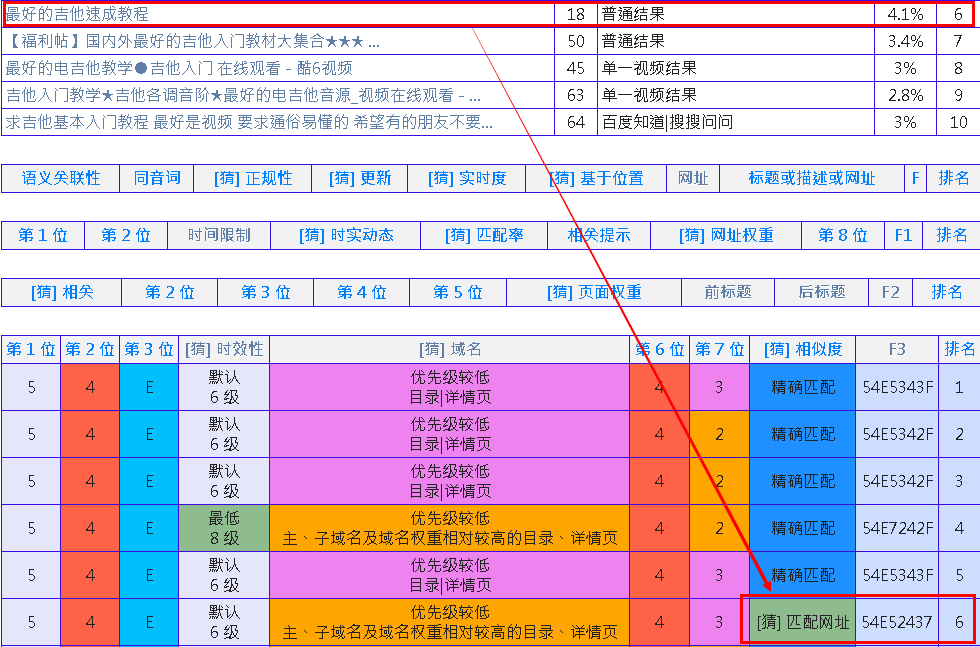Viewport: 980px width, 647px height.
Task: Open the 第 4 位 header link
Action: tap(362, 292)
